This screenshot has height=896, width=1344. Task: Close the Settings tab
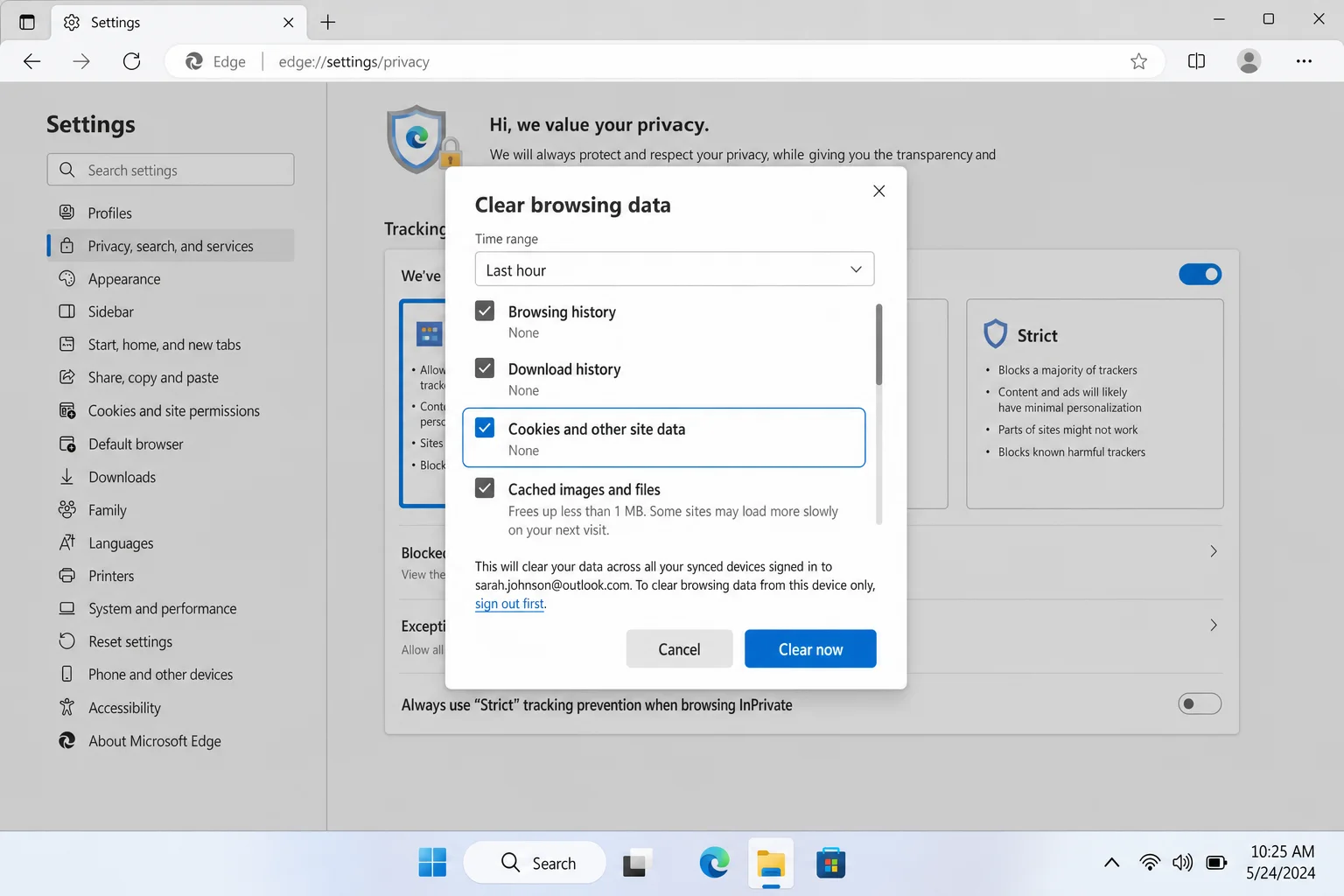coord(289,23)
